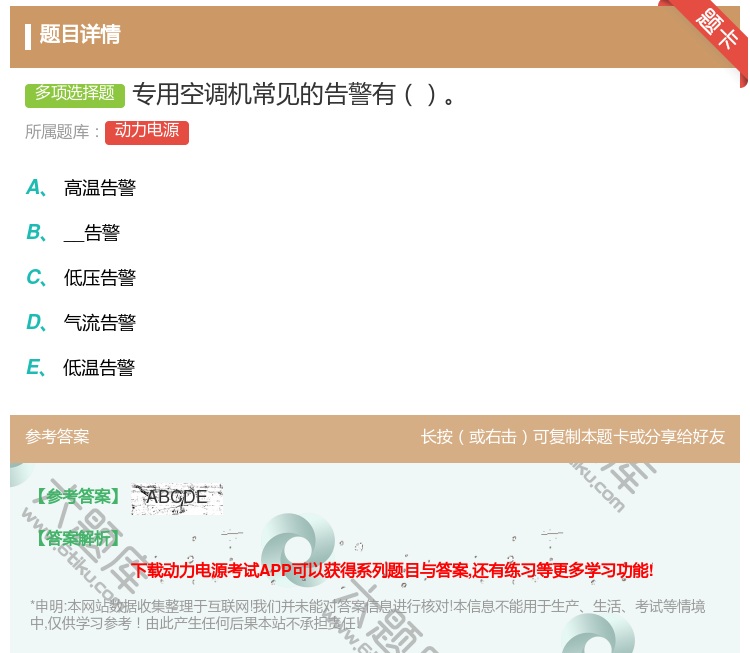The image size is (750, 653).
Task: Click the letter B option marker
Action: point(36,232)
